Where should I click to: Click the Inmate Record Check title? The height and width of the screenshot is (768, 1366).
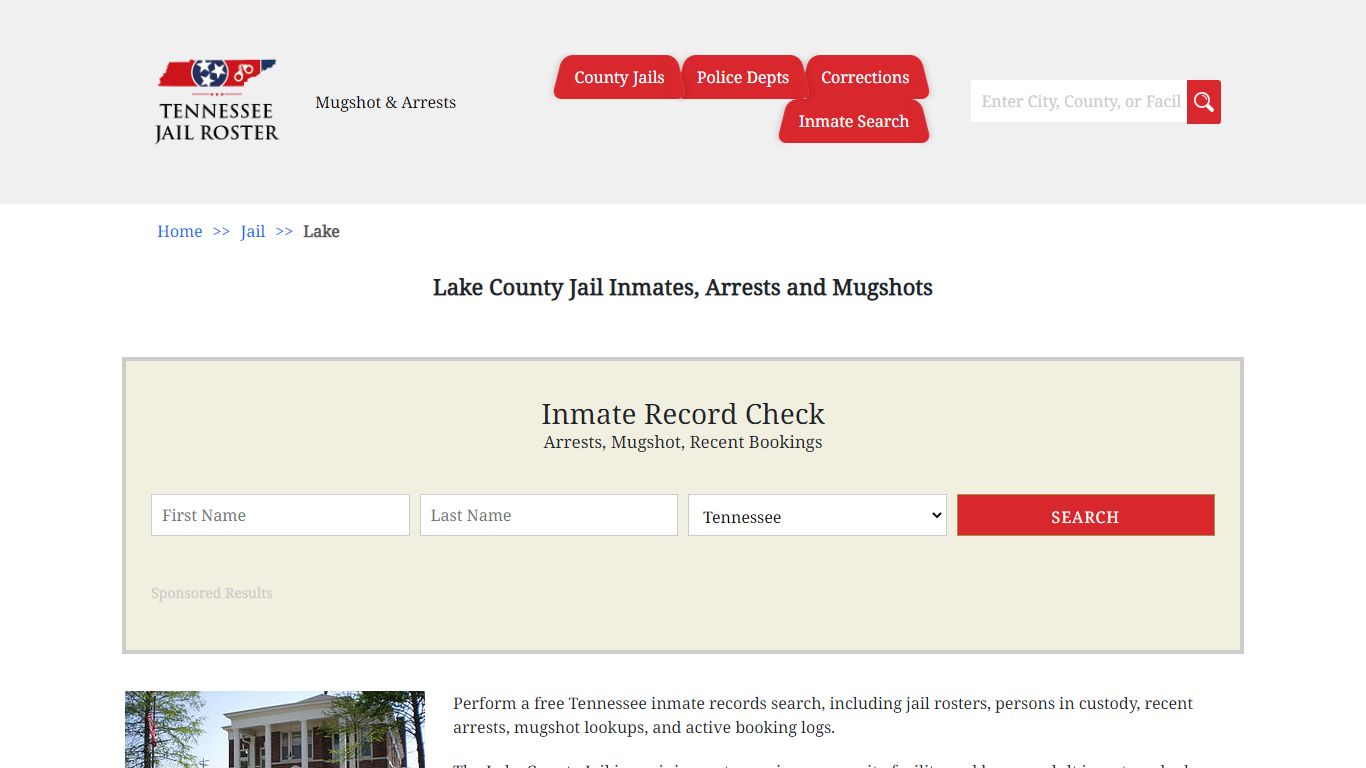(x=683, y=414)
